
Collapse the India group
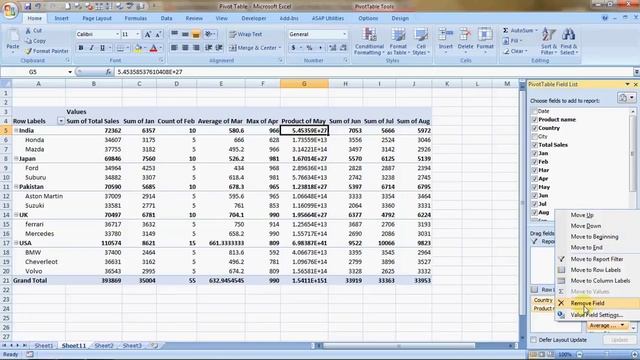(x=16, y=131)
